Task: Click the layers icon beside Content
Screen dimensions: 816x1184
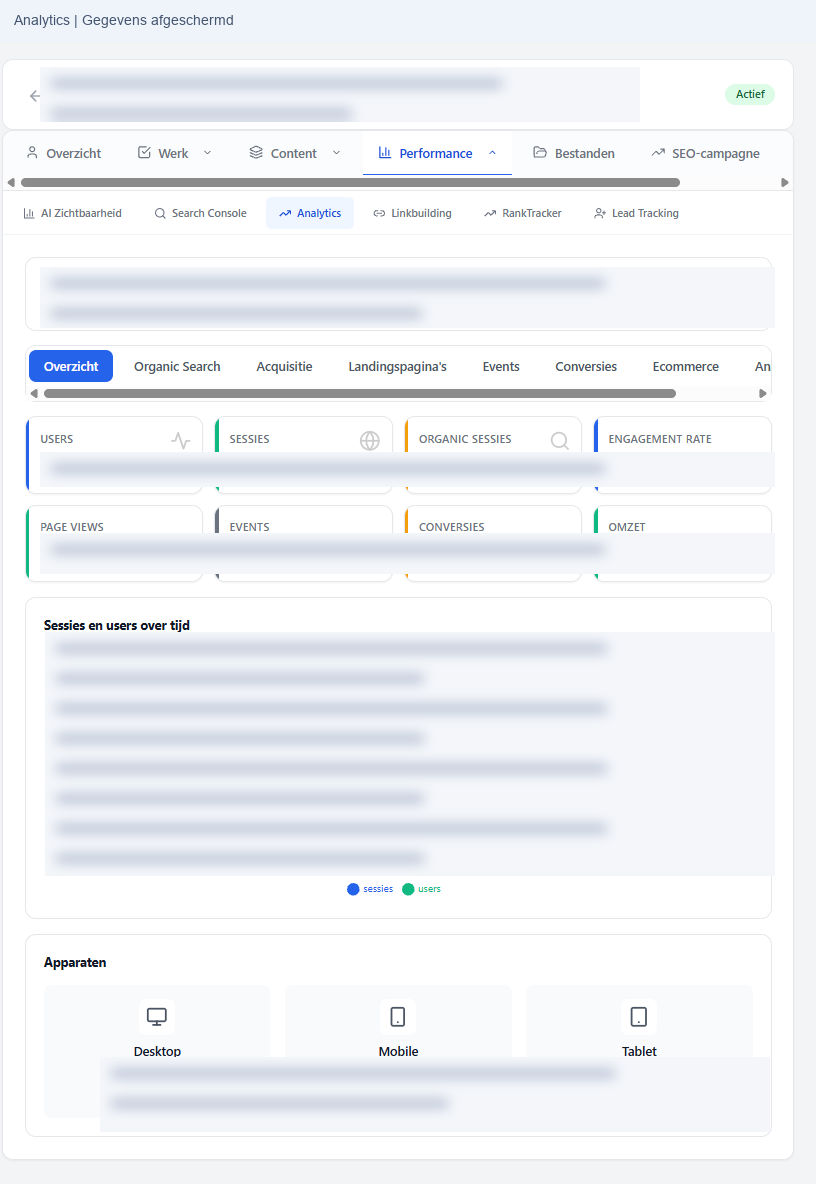Action: click(256, 153)
